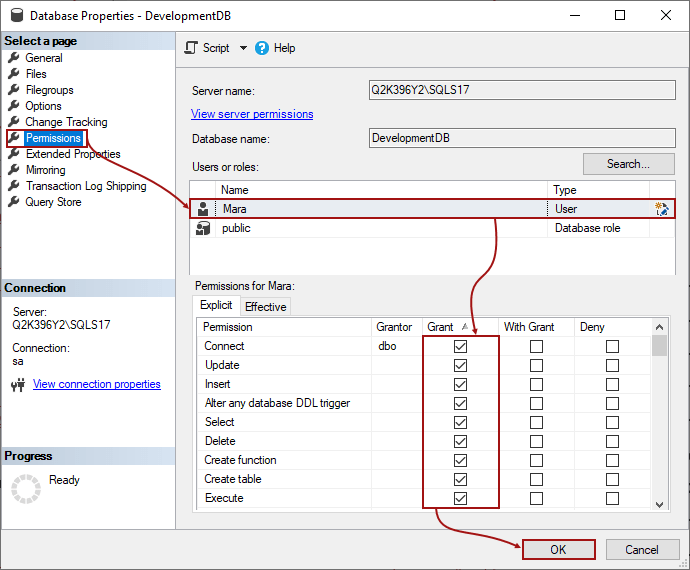Click the blue Help question mark icon
Image resolution: width=690 pixels, height=570 pixels.
tap(261, 48)
